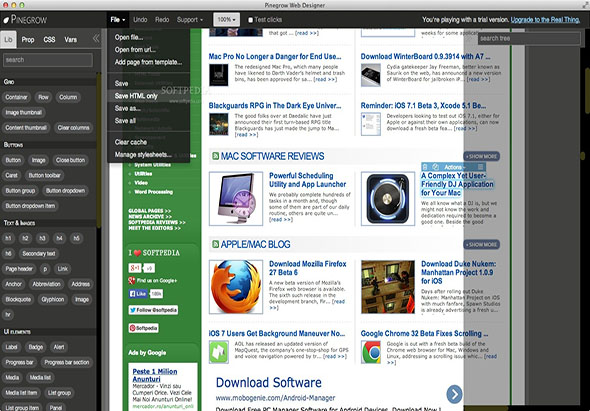This screenshot has width=590, height=411.
Task: Click the Mac Pro article thumbnail
Action: [x=219, y=75]
